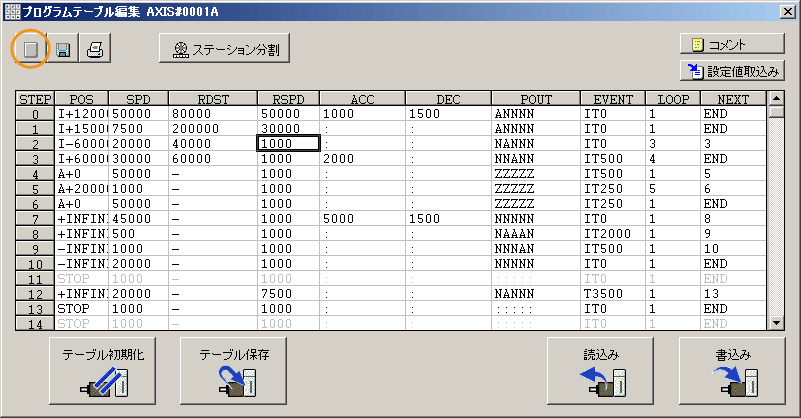Click 設定値取込み button
The width and height of the screenshot is (801, 418).
[x=732, y=70]
